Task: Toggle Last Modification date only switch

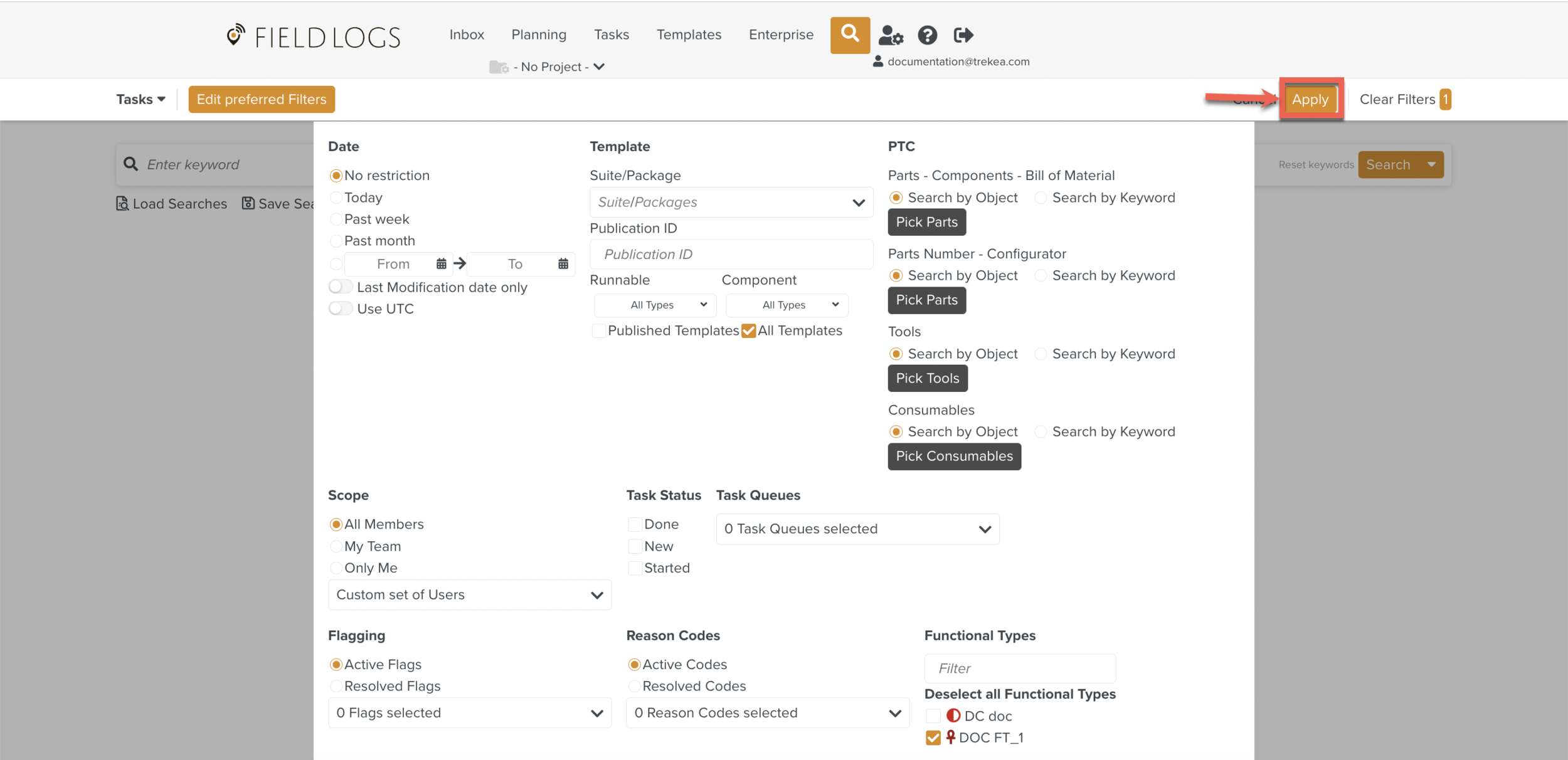Action: click(341, 287)
